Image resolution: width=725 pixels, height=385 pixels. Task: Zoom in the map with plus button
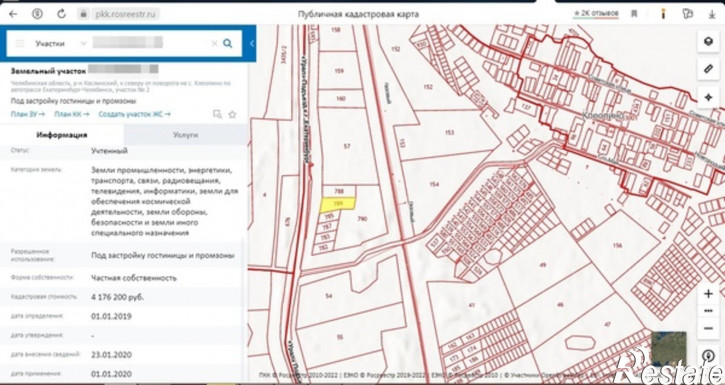(x=708, y=293)
